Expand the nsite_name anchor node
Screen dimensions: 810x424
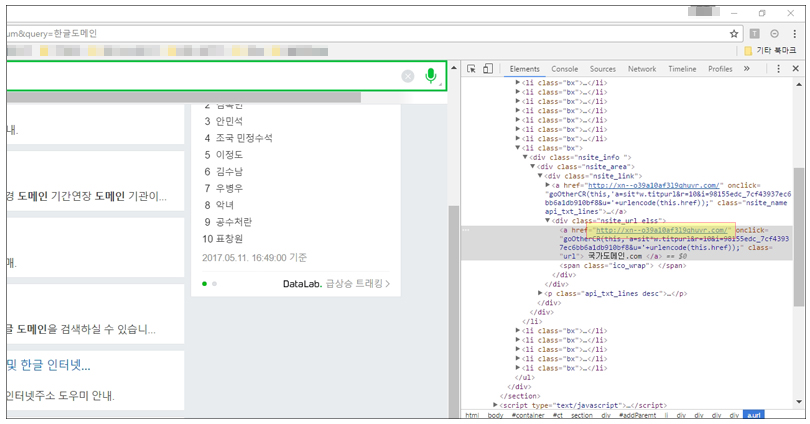(548, 185)
